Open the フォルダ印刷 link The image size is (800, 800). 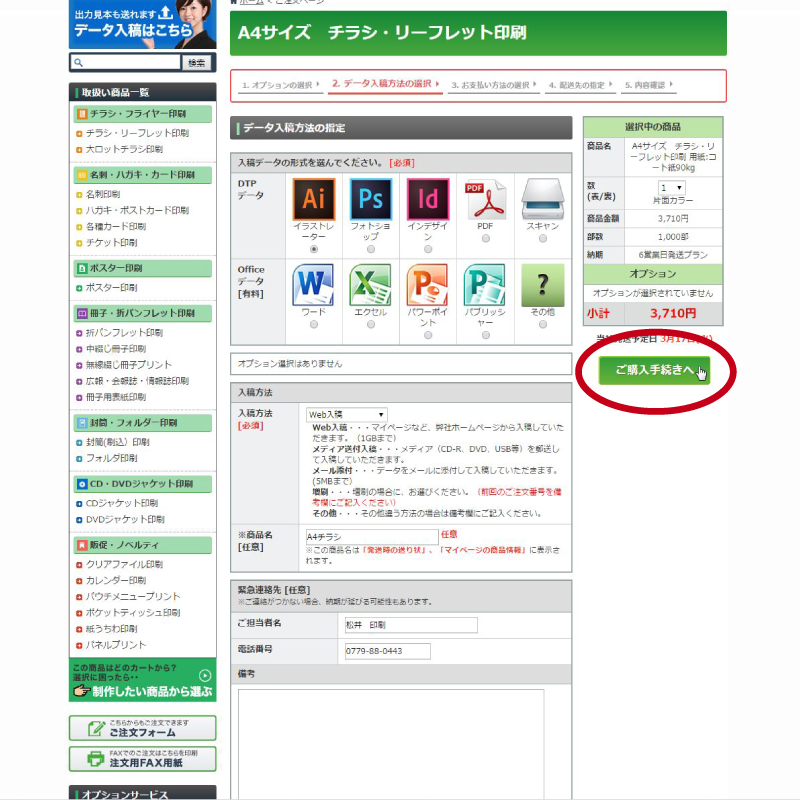click(111, 458)
